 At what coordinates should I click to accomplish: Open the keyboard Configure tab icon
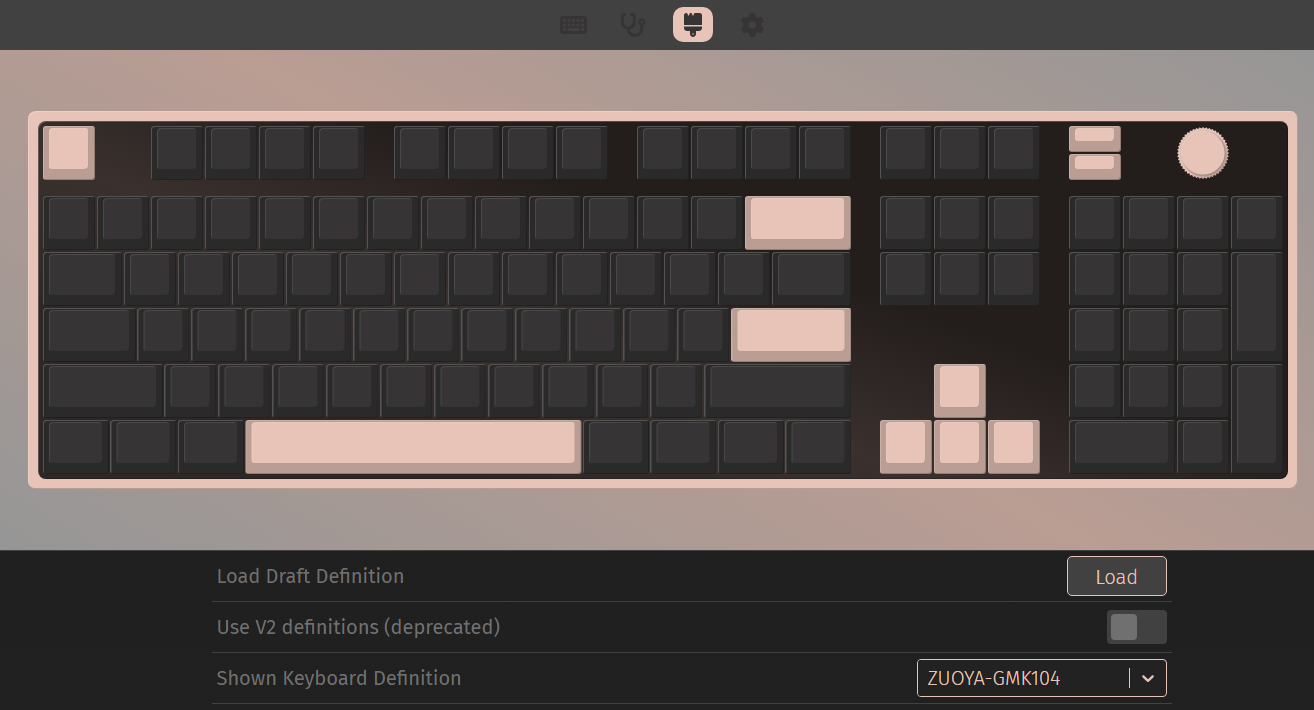(x=573, y=24)
